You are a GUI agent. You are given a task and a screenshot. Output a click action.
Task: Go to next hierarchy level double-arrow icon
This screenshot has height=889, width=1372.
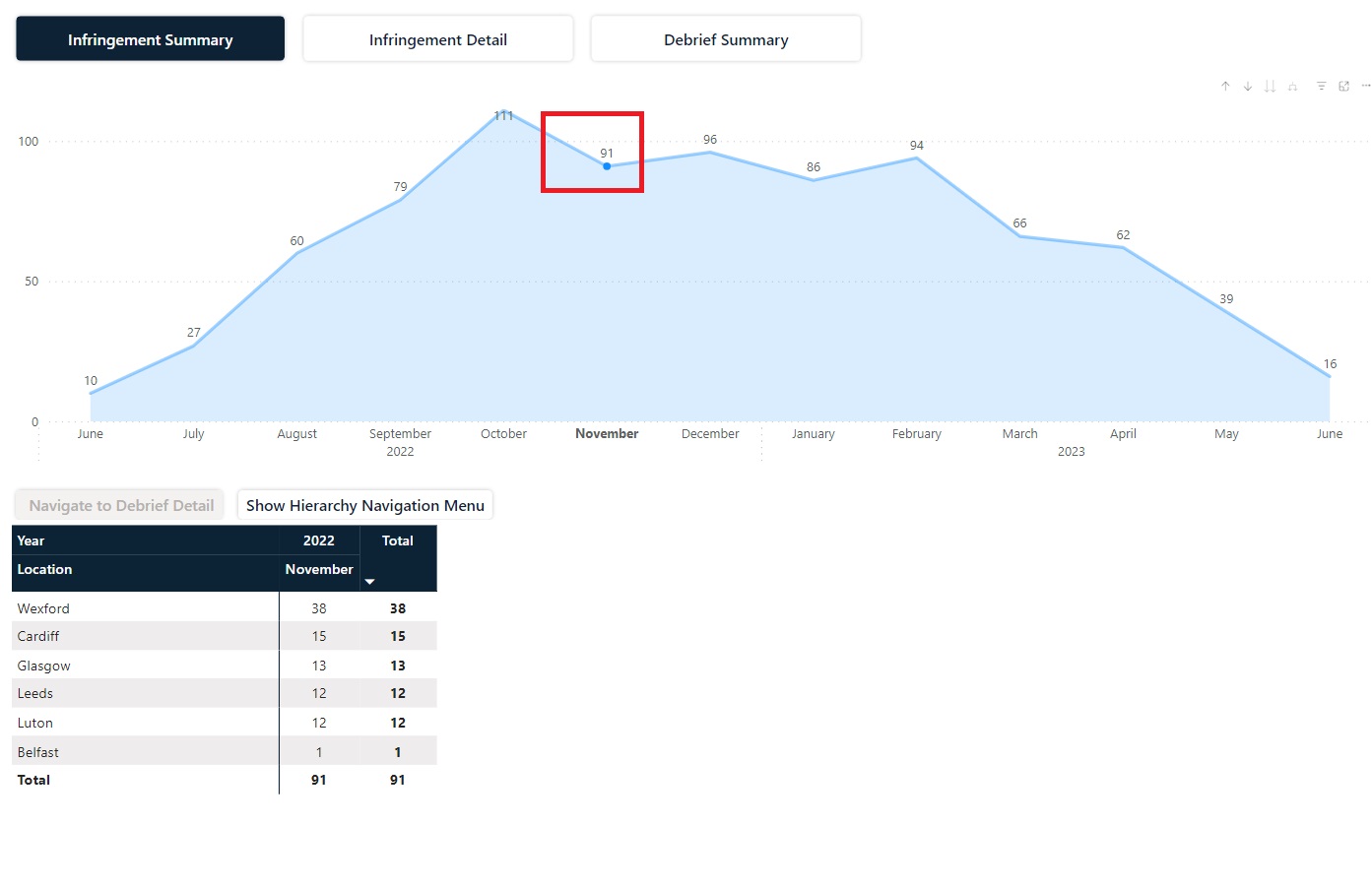tap(1271, 87)
